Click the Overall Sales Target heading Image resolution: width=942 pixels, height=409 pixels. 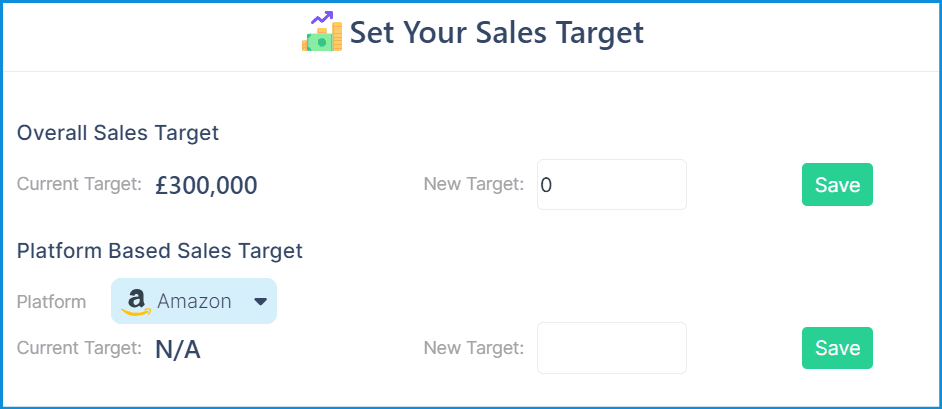click(x=118, y=133)
